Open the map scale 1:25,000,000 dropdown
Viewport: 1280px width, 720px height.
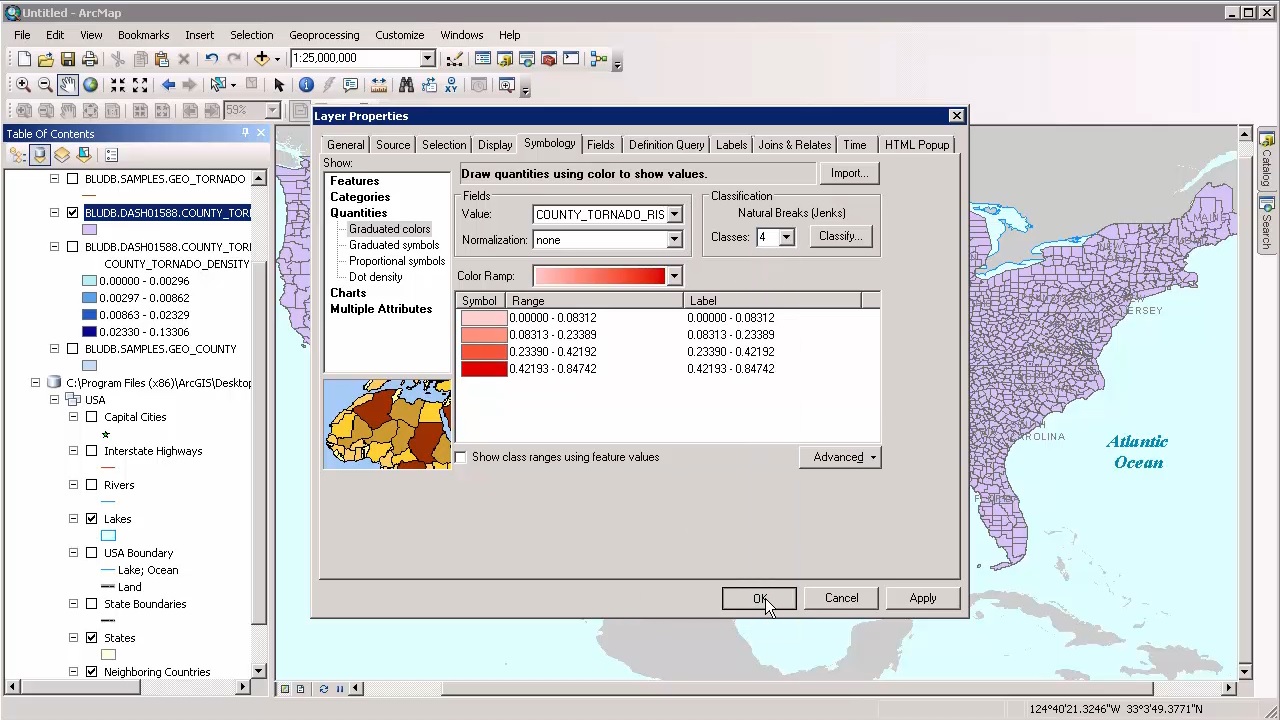pos(427,58)
